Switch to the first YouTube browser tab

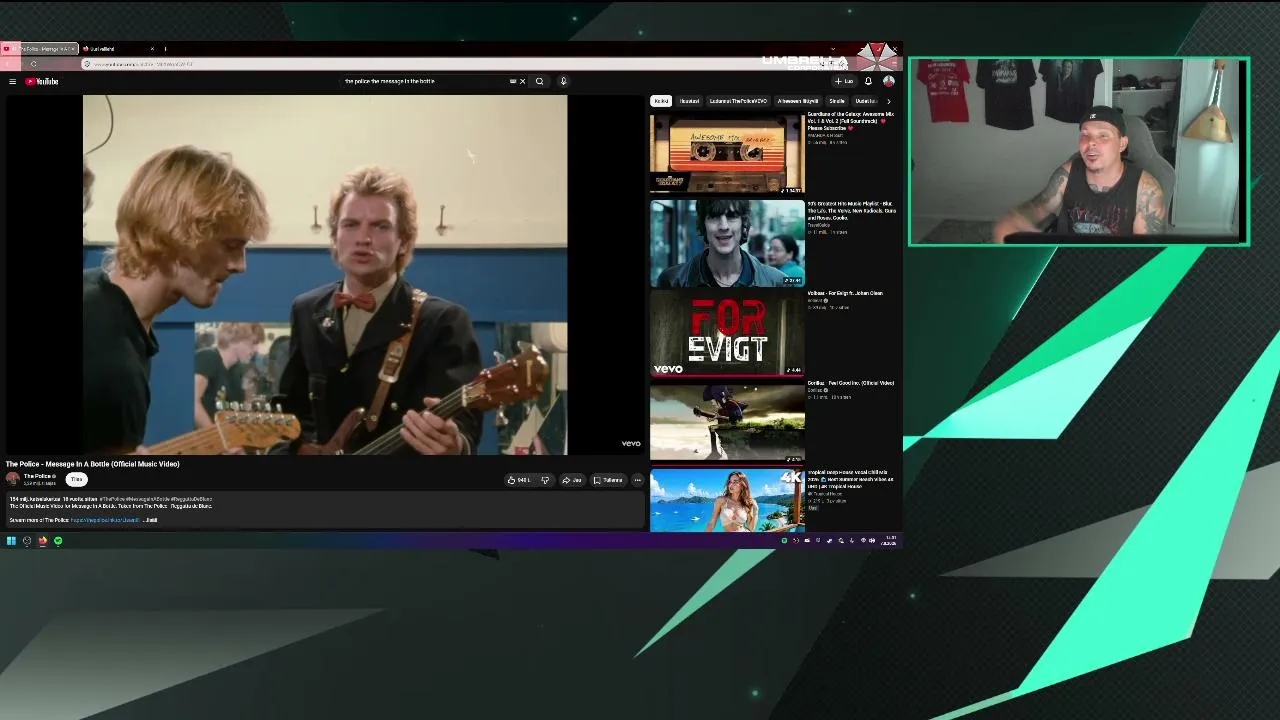coord(40,48)
